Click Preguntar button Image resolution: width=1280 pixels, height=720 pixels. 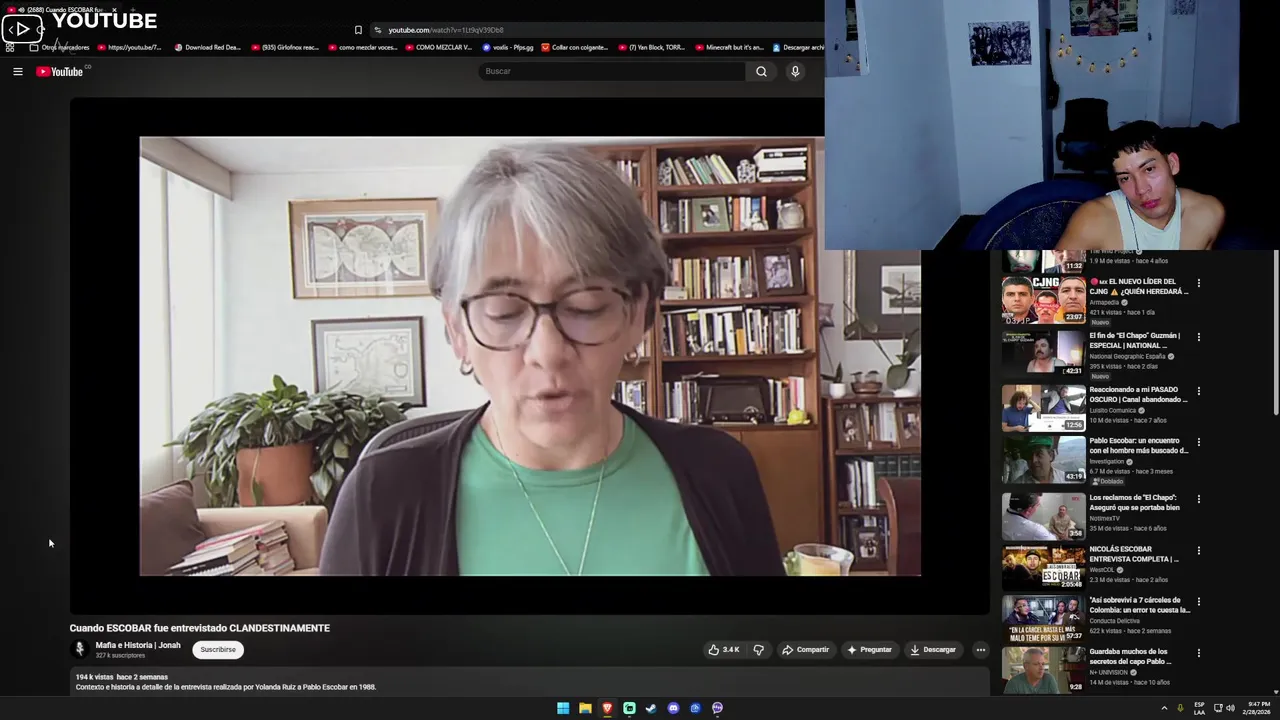tap(869, 650)
